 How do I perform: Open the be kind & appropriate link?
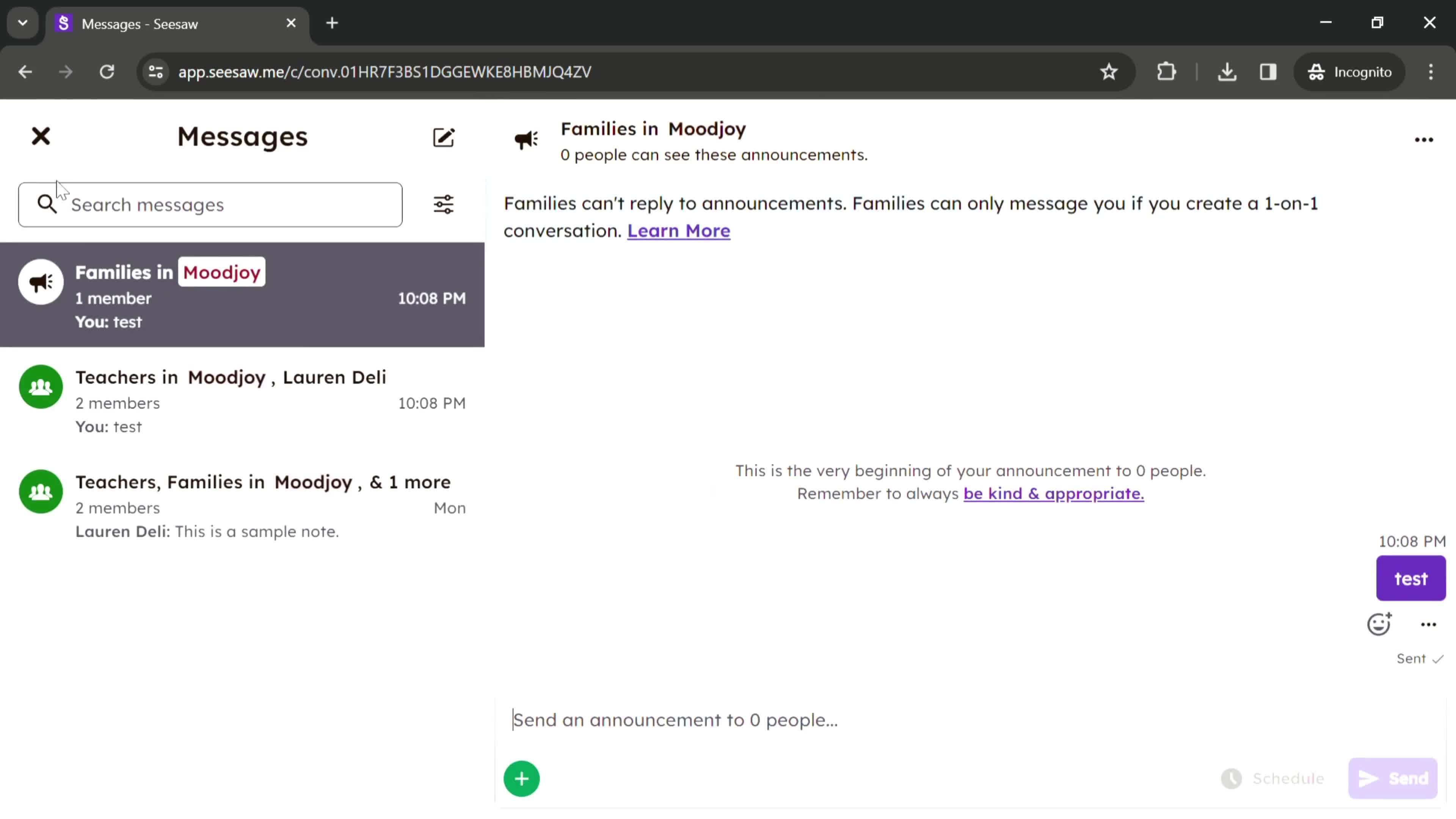pyautogui.click(x=1054, y=493)
